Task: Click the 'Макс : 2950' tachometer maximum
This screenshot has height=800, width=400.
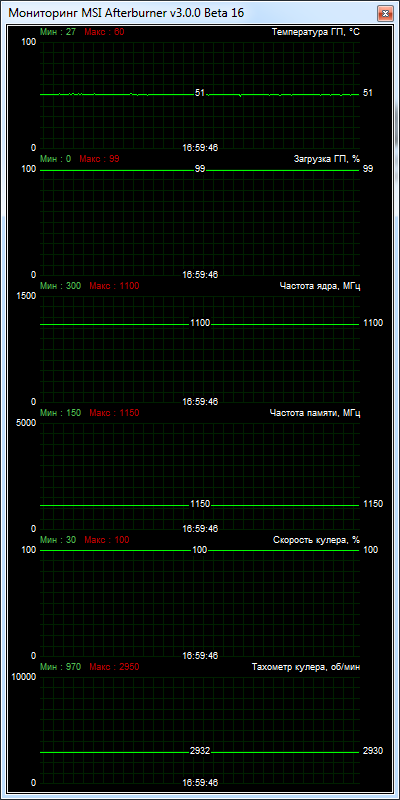Action: pyautogui.click(x=114, y=667)
